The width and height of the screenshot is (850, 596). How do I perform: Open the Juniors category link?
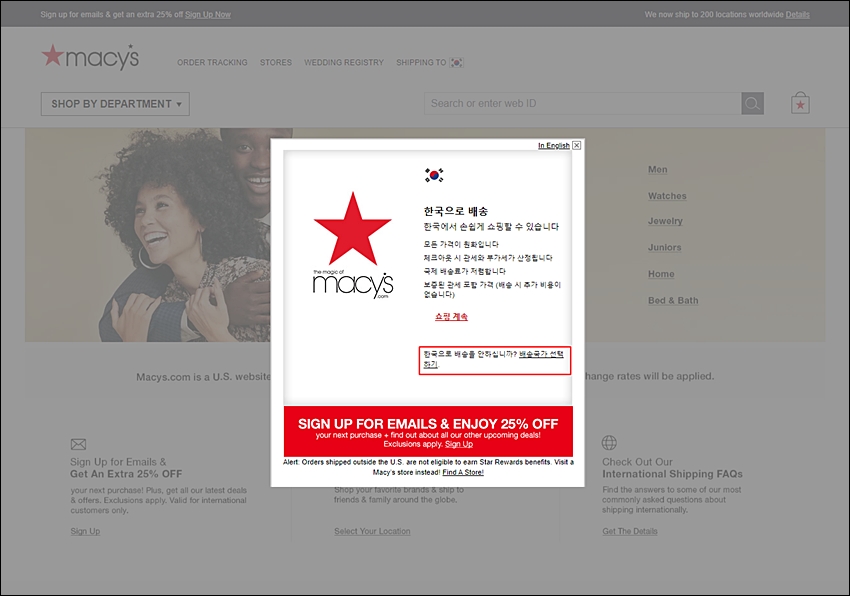pos(665,247)
